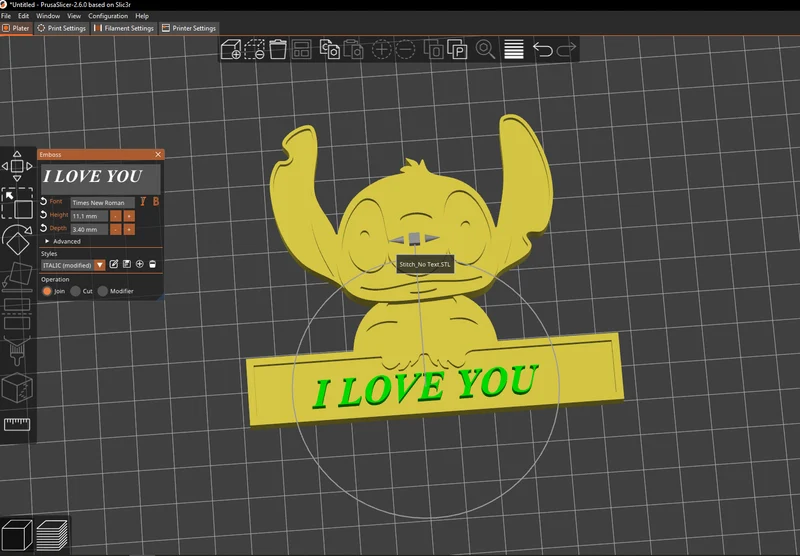Click the green I LOVE YOU model text
Image resolution: width=800 pixels, height=556 pixels.
pos(426,388)
